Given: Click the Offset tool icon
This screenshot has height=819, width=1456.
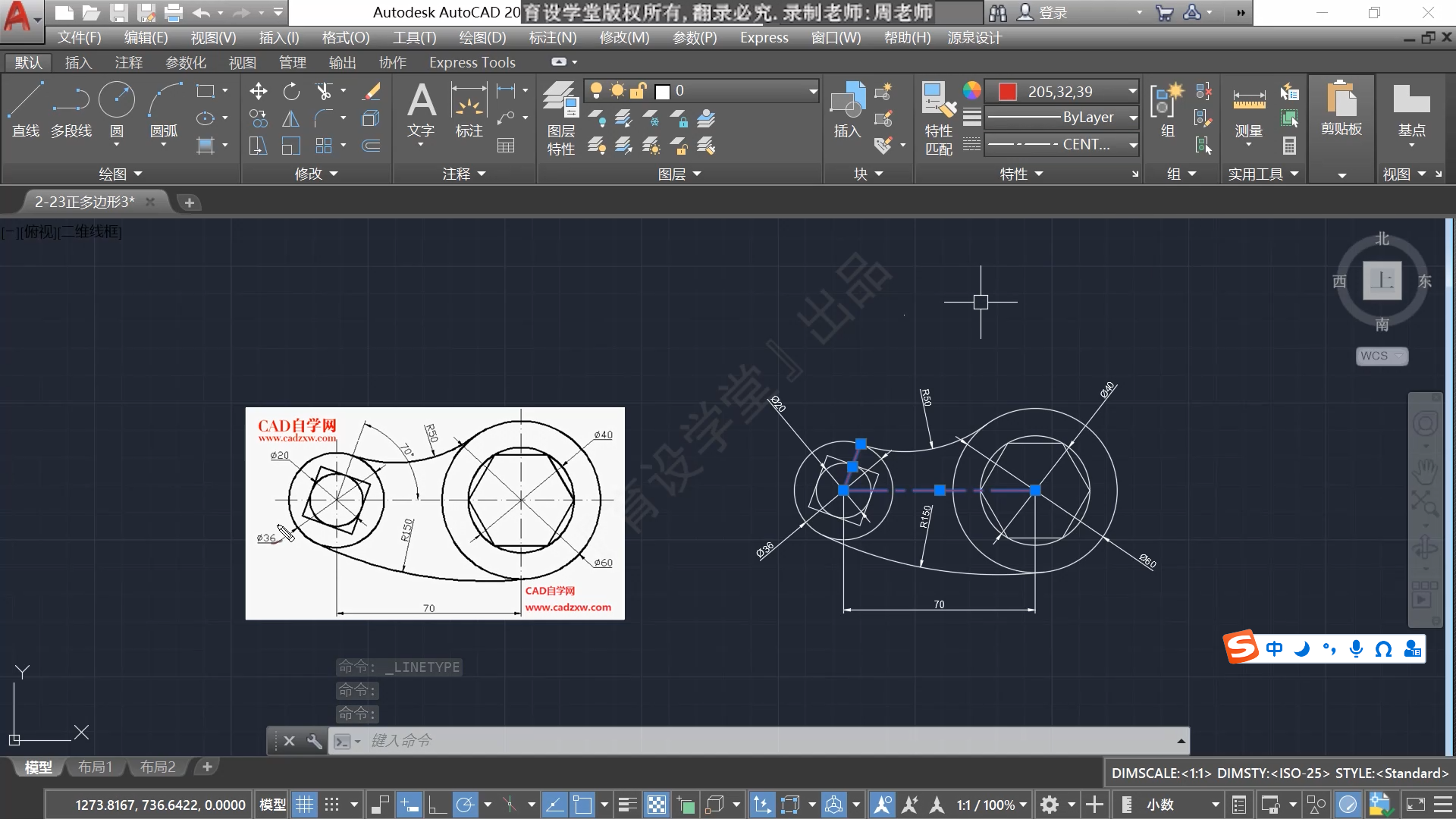Looking at the screenshot, I should coord(371,146).
